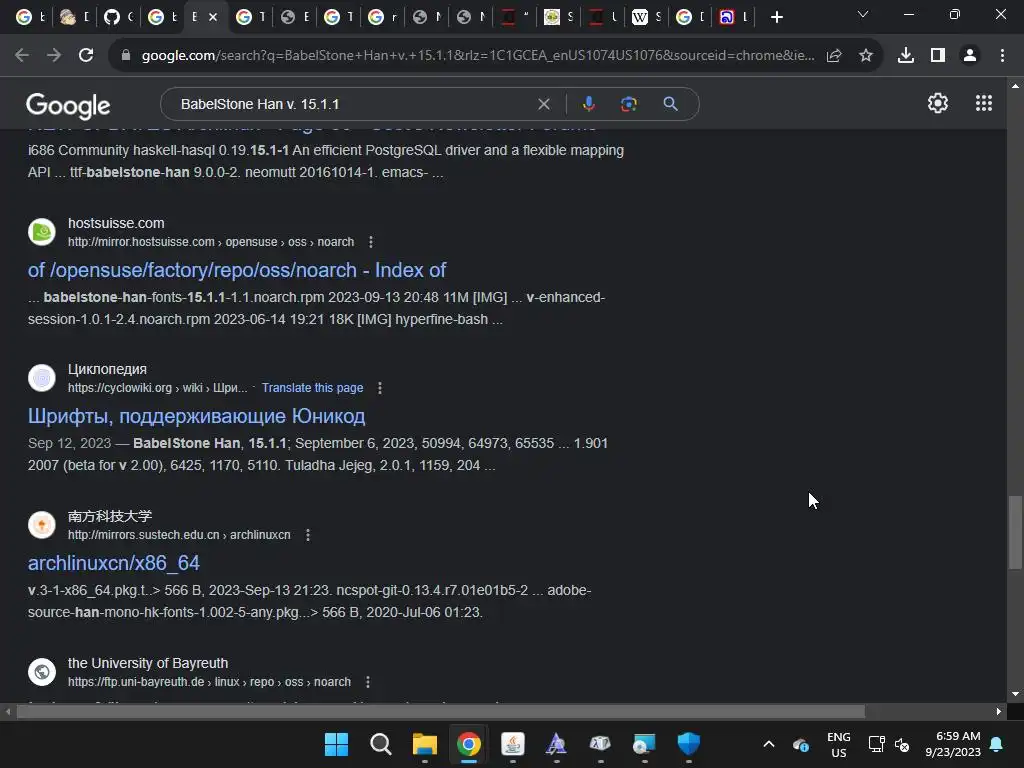Open the clock showing 6:59 AM
Image resolution: width=1024 pixels, height=768 pixels.
(953, 744)
